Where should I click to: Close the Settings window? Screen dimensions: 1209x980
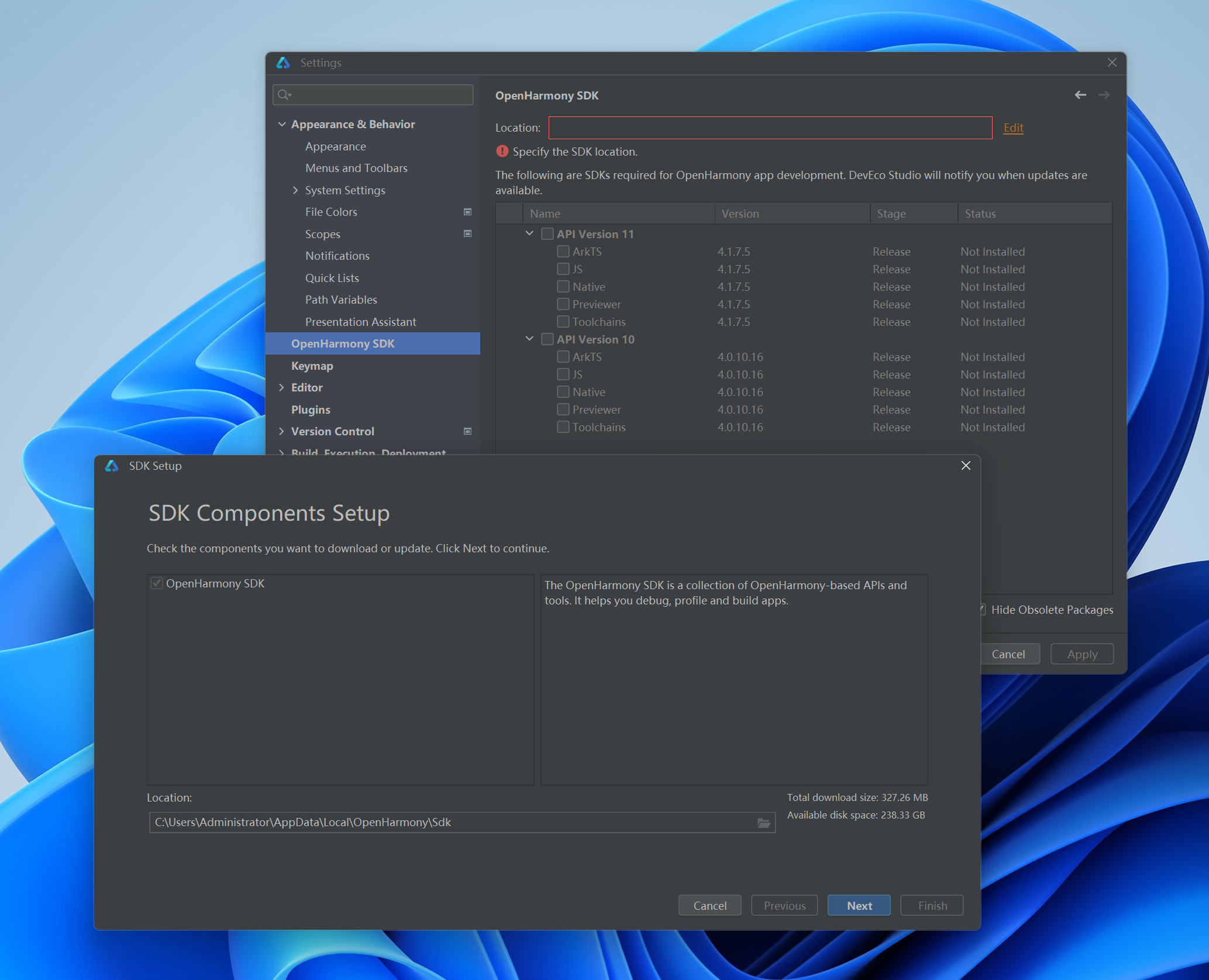(x=1112, y=63)
